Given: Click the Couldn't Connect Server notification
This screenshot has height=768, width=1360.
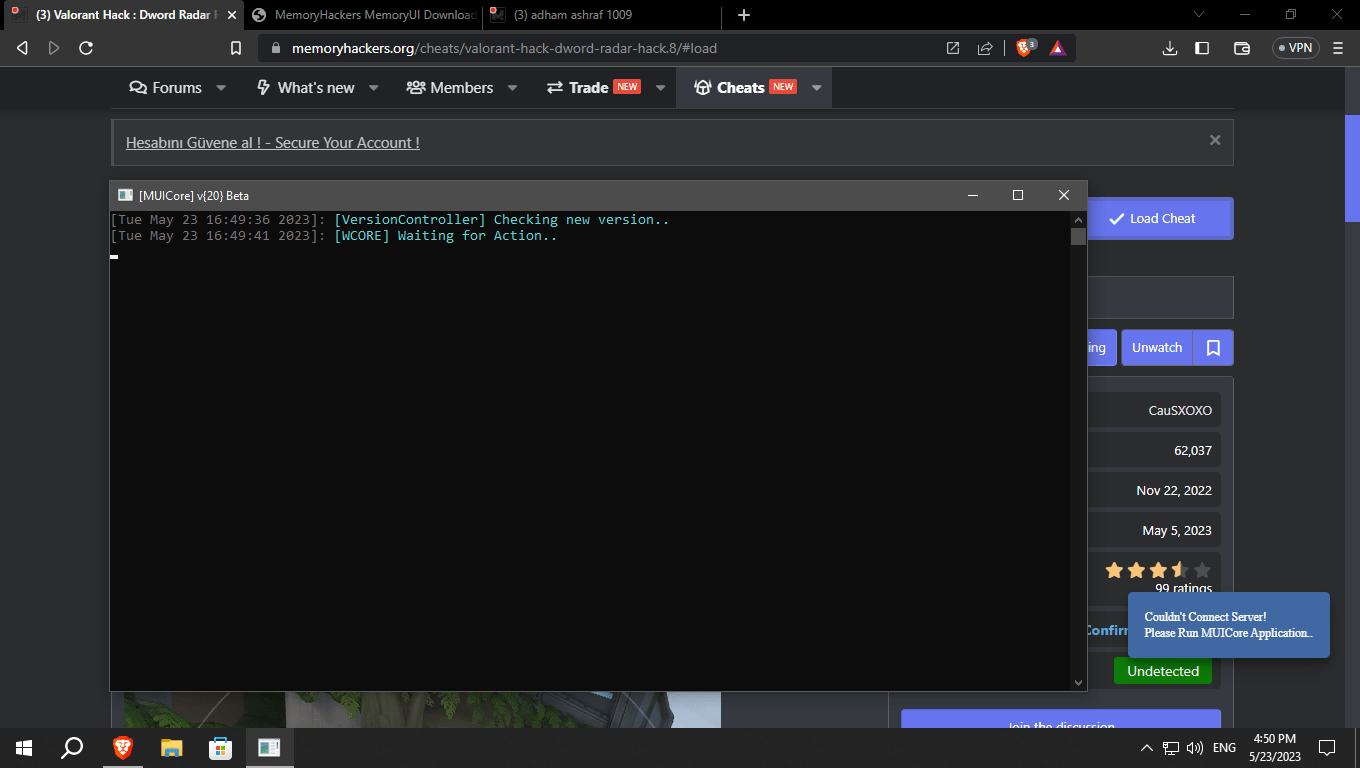Looking at the screenshot, I should pyautogui.click(x=1229, y=625).
